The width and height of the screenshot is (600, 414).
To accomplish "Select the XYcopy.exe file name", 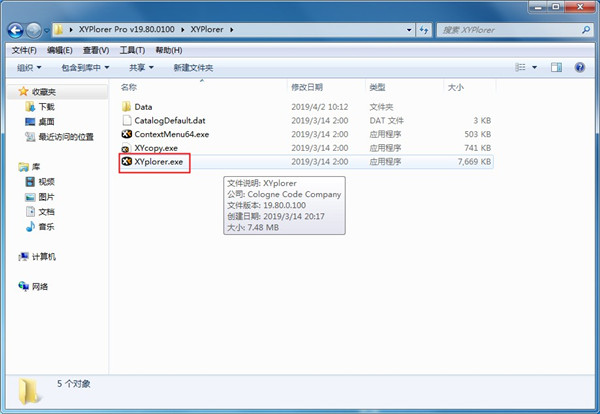I will [x=156, y=148].
